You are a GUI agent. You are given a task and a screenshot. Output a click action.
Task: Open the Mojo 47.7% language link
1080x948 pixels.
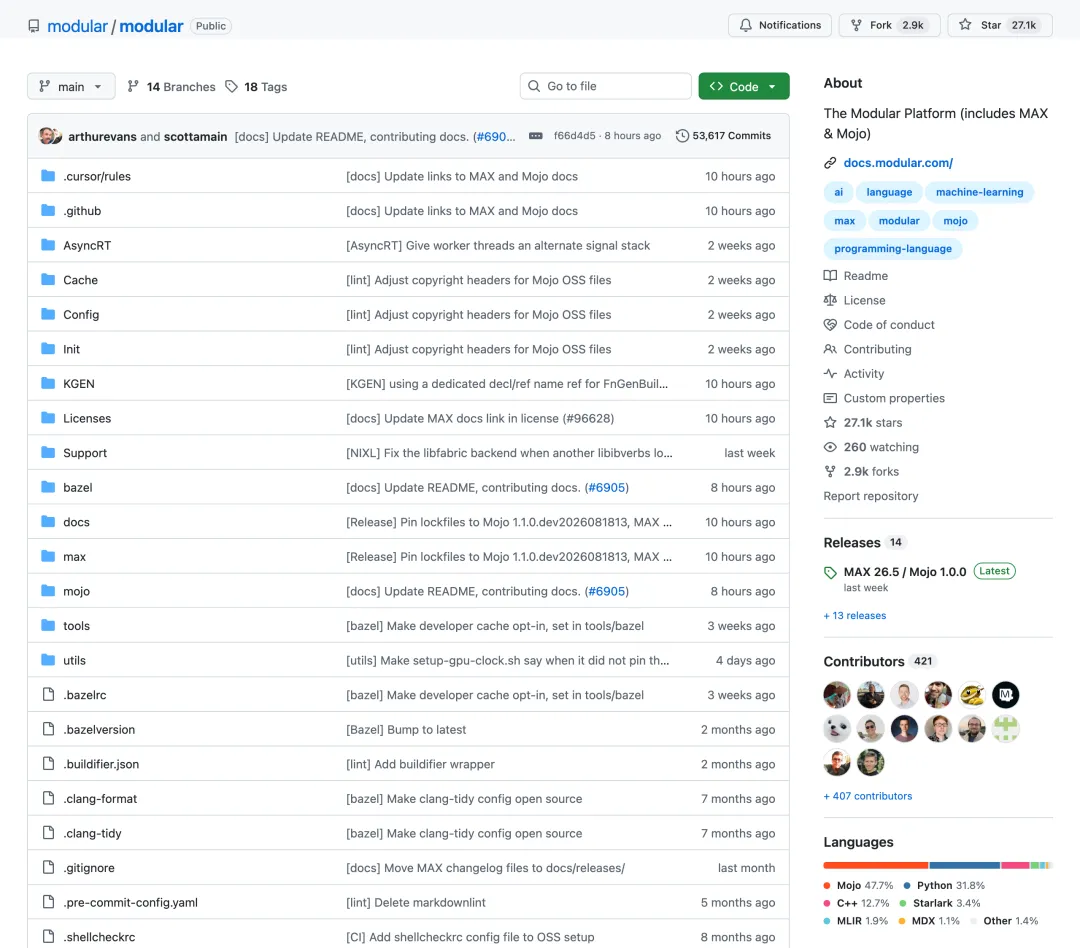tap(858, 885)
